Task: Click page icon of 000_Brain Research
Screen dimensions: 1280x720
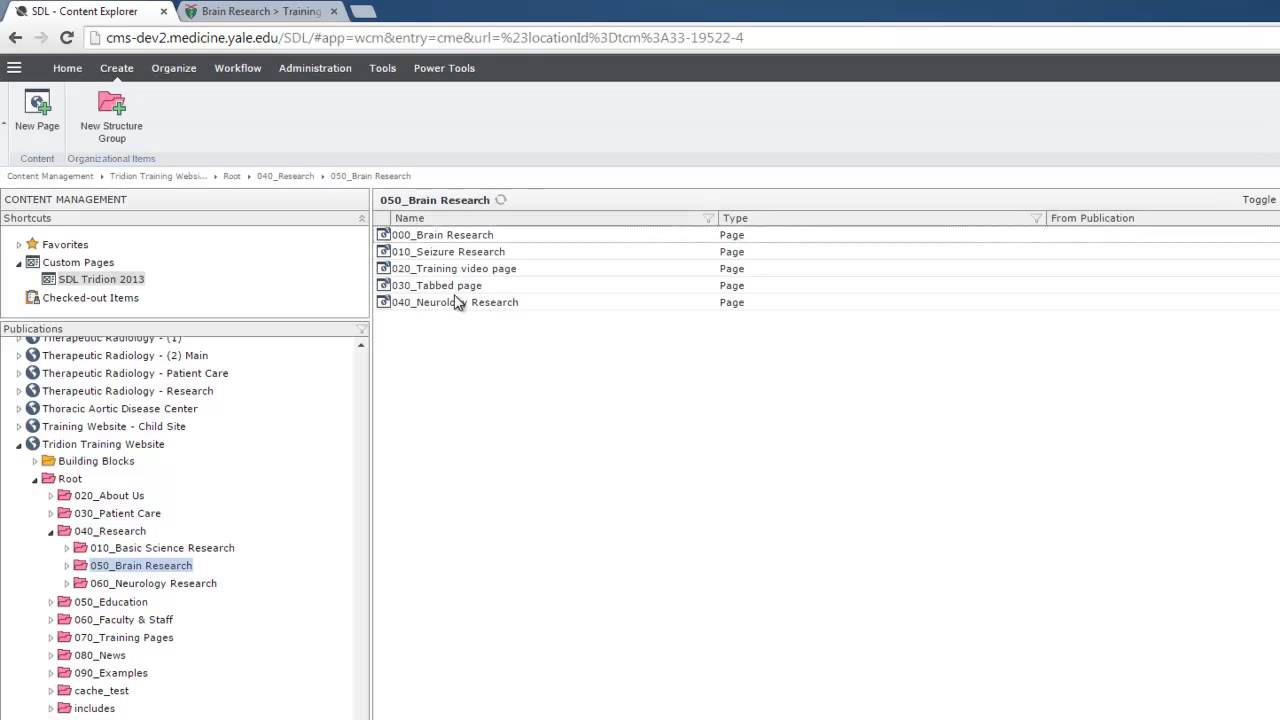Action: click(383, 235)
